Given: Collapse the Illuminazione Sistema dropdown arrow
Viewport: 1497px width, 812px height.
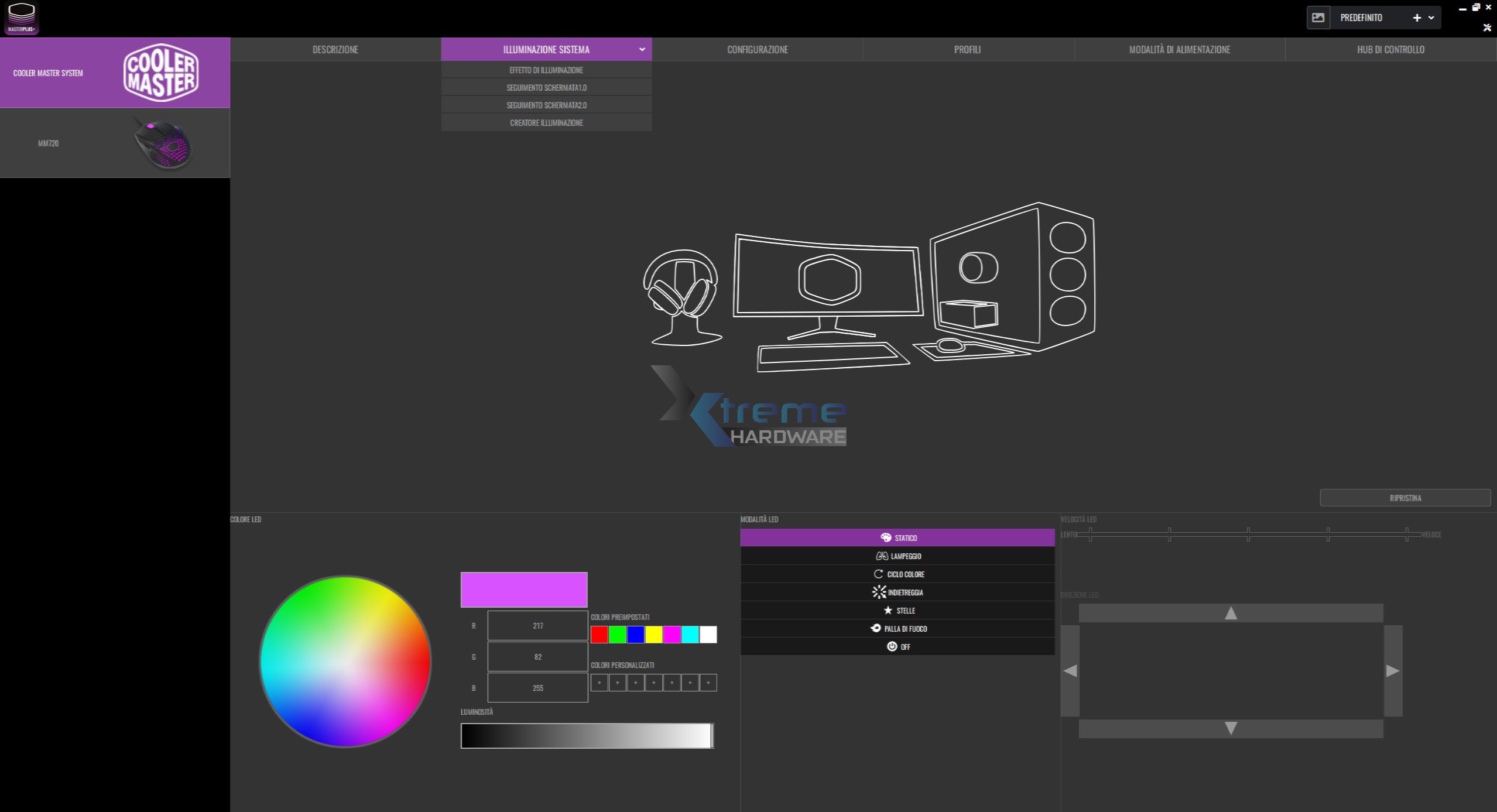Looking at the screenshot, I should tap(642, 49).
